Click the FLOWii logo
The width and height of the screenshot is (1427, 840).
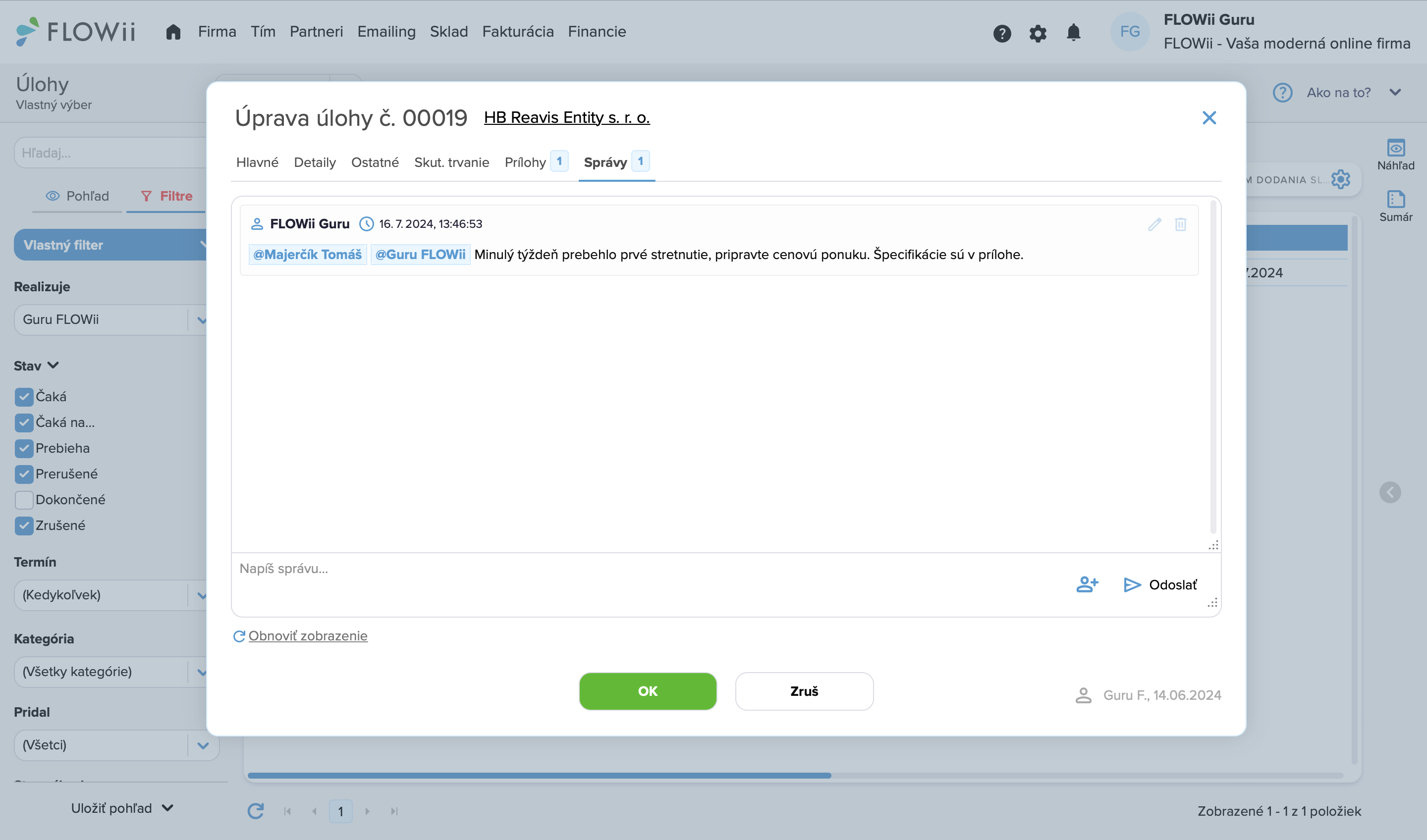click(76, 32)
